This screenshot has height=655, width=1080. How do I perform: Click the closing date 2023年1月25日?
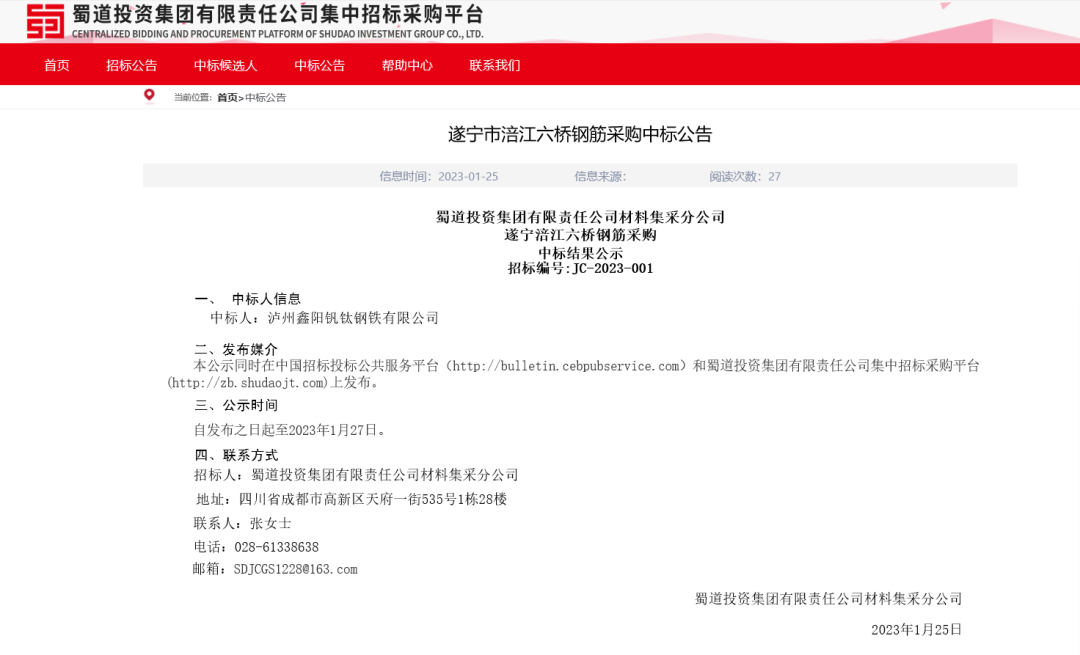tap(916, 630)
